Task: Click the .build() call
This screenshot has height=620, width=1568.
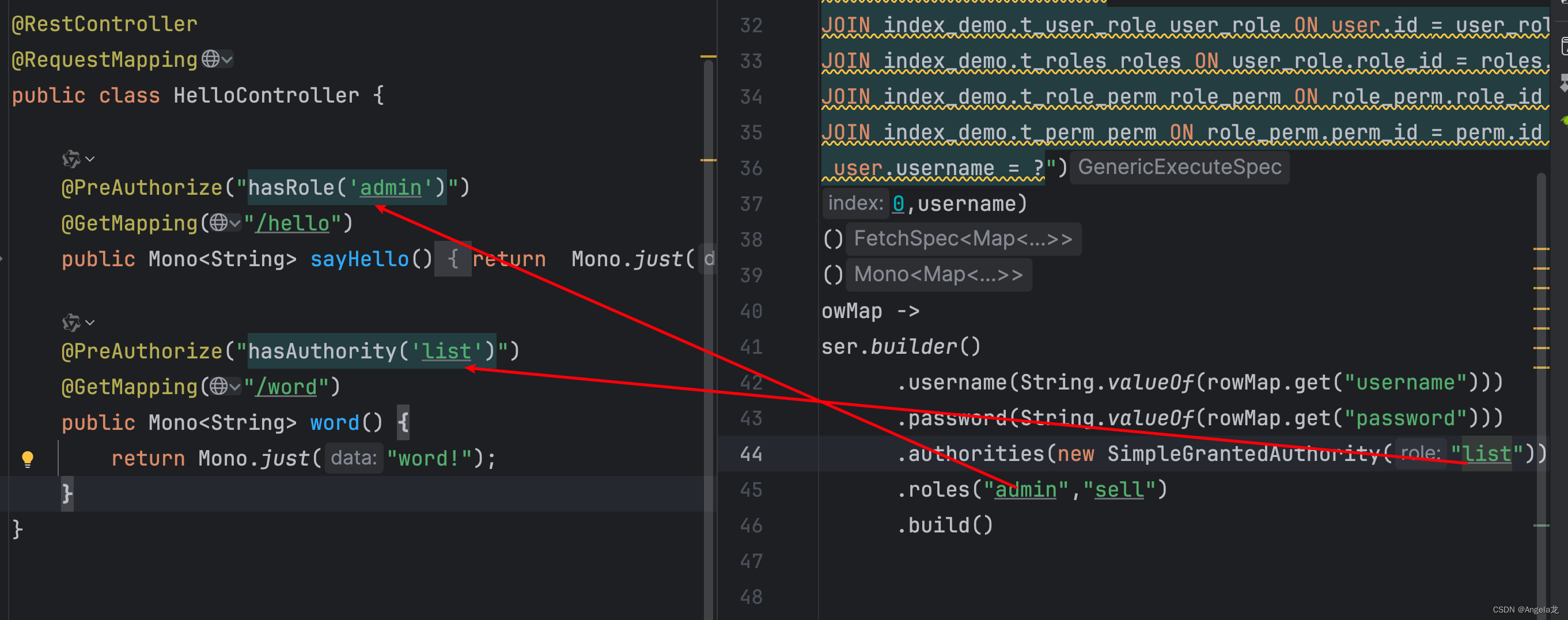Action: [945, 525]
